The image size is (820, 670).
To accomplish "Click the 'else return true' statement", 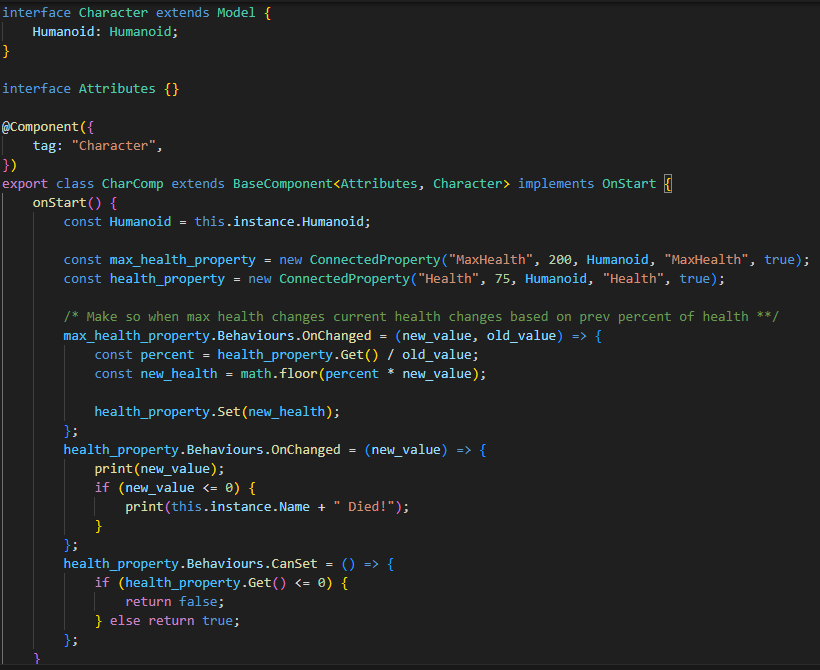I will pyautogui.click(x=174, y=621).
